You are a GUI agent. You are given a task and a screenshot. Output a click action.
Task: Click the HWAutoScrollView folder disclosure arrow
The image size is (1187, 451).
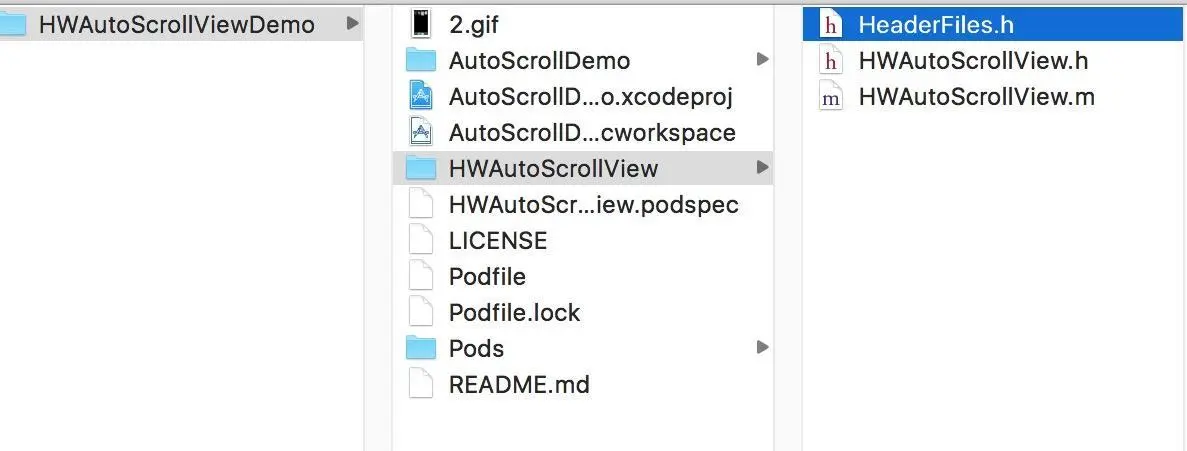point(762,167)
